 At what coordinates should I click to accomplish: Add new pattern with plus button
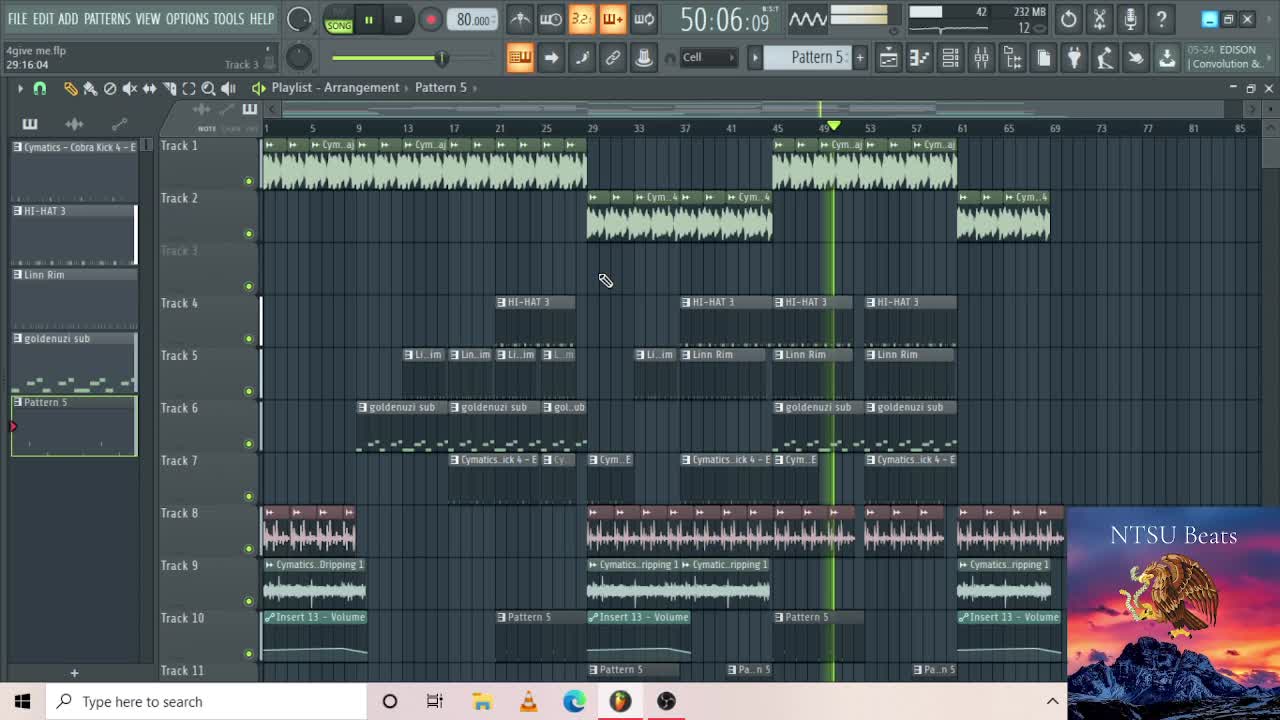859,58
